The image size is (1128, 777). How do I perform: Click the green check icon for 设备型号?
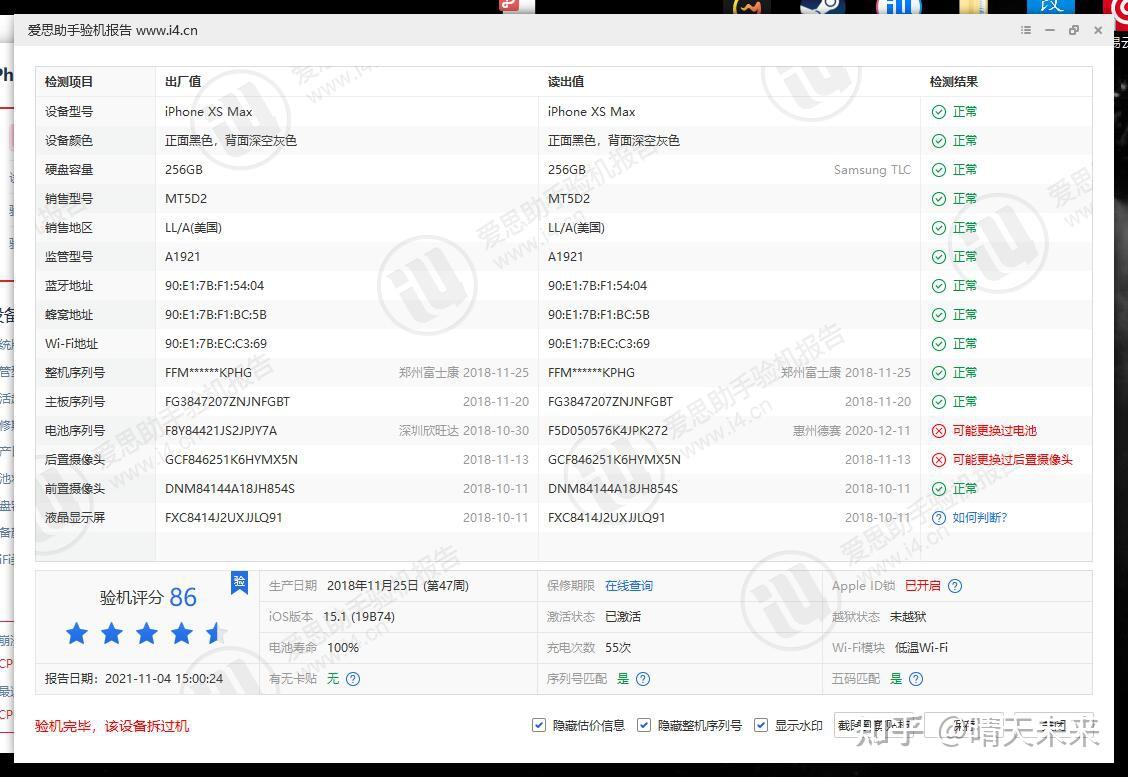click(939, 112)
